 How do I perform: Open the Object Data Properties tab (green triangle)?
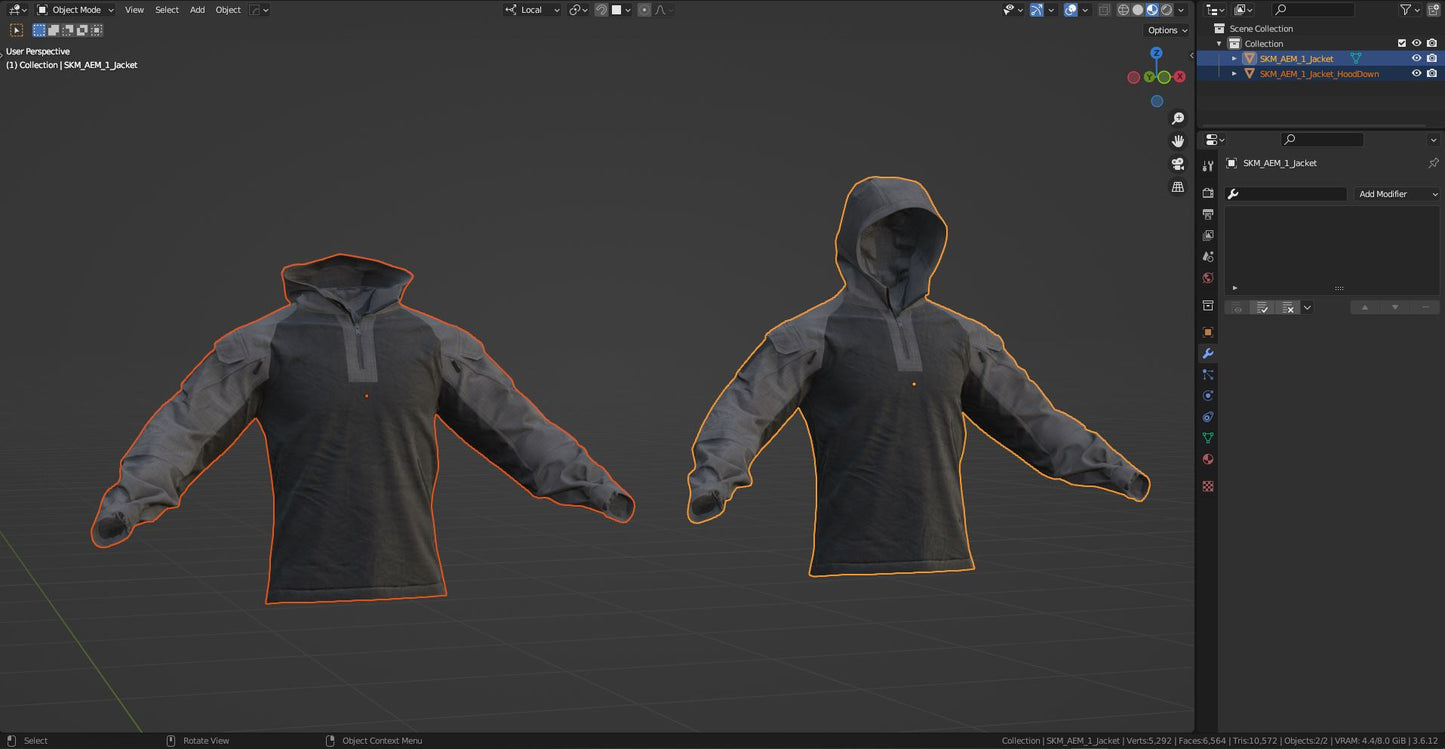[1207, 438]
